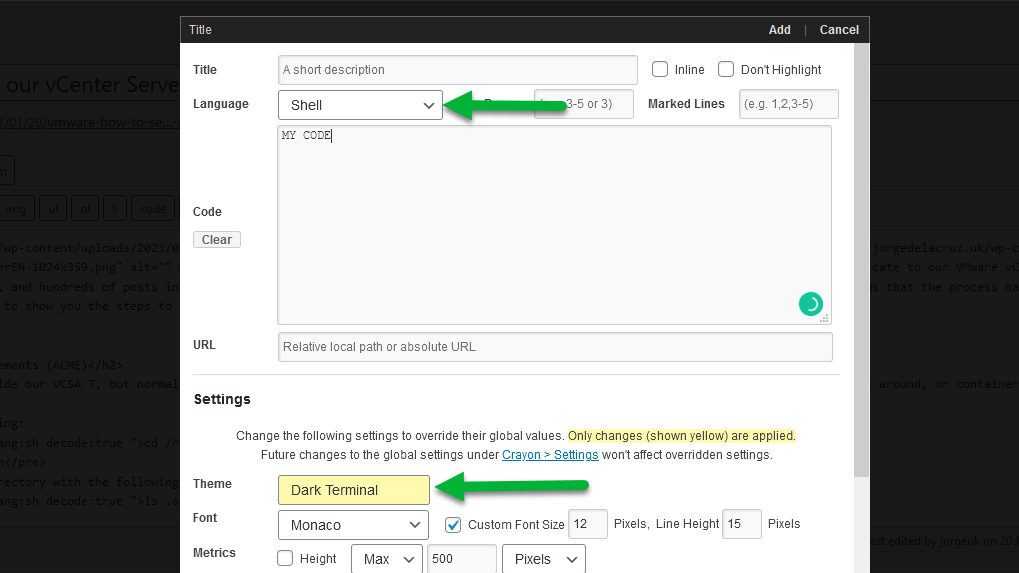Click the Marked Lines input field
Screen dimensions: 1019x573
coord(788,104)
